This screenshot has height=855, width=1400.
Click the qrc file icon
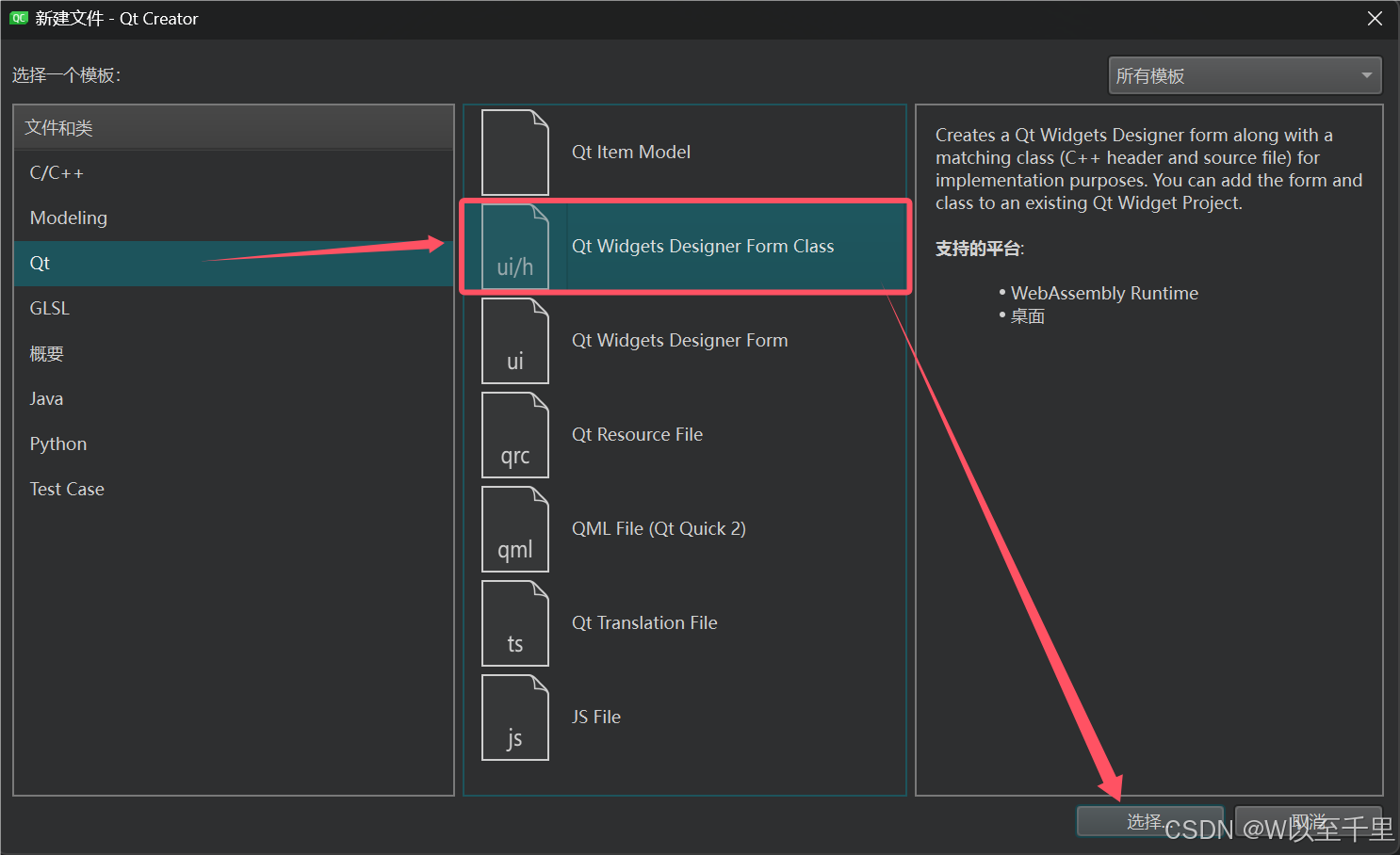(515, 435)
